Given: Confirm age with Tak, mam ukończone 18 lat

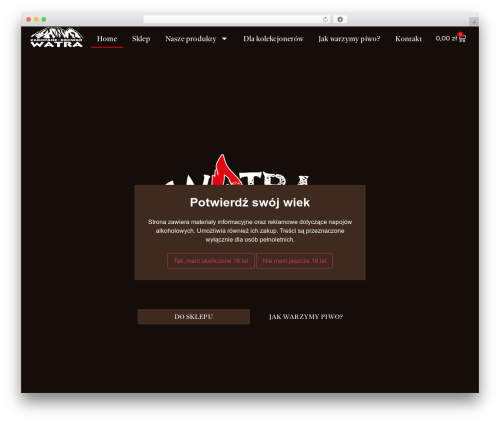Looking at the screenshot, I should (211, 261).
